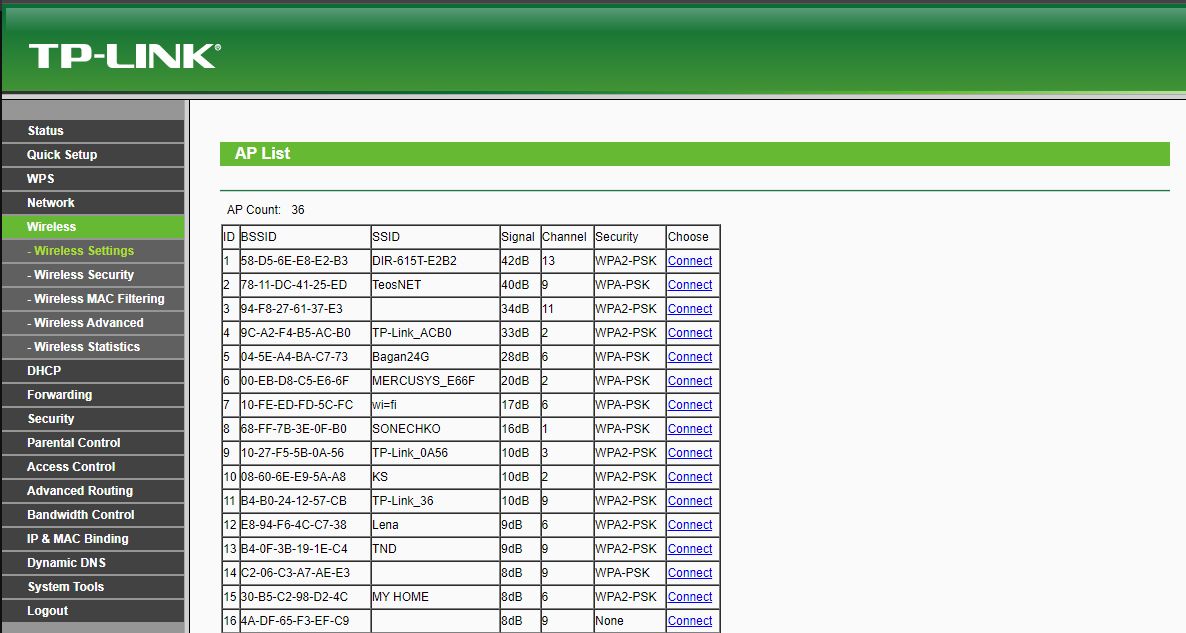Connect to AP with BSSID C2-06-C3-A7-AE-E3
1186x633 pixels.
(690, 573)
